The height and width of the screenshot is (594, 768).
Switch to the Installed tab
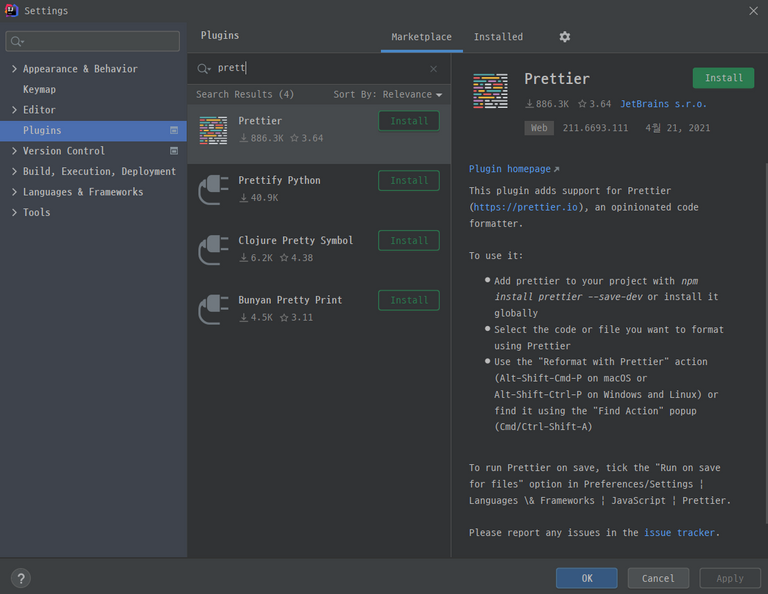click(498, 37)
